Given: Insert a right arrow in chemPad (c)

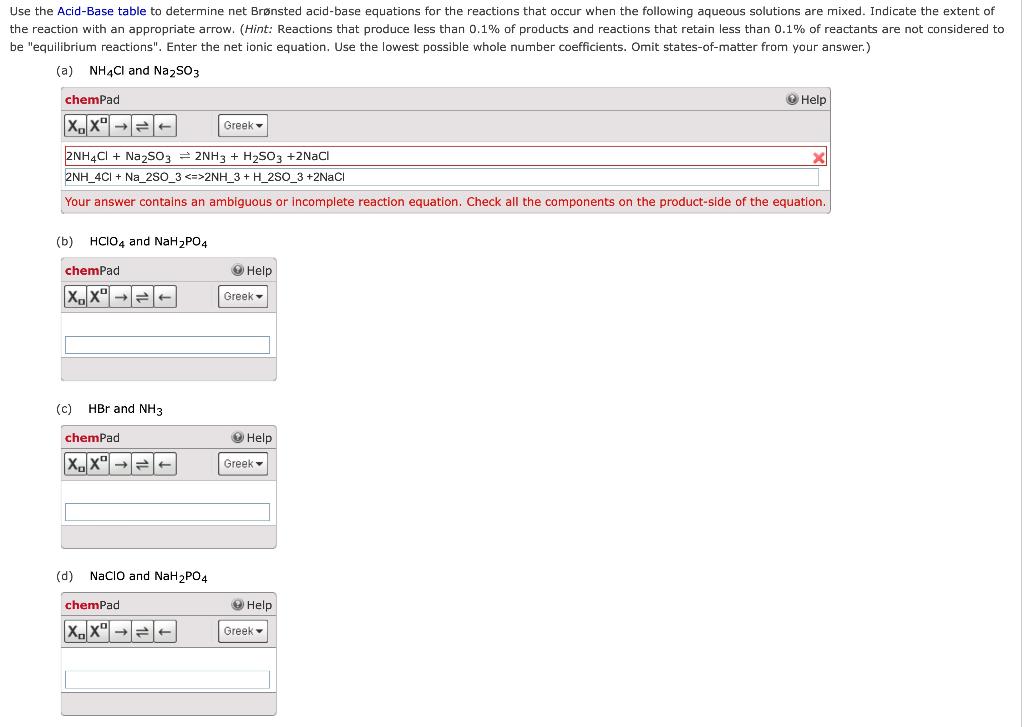Looking at the screenshot, I should click(x=120, y=463).
